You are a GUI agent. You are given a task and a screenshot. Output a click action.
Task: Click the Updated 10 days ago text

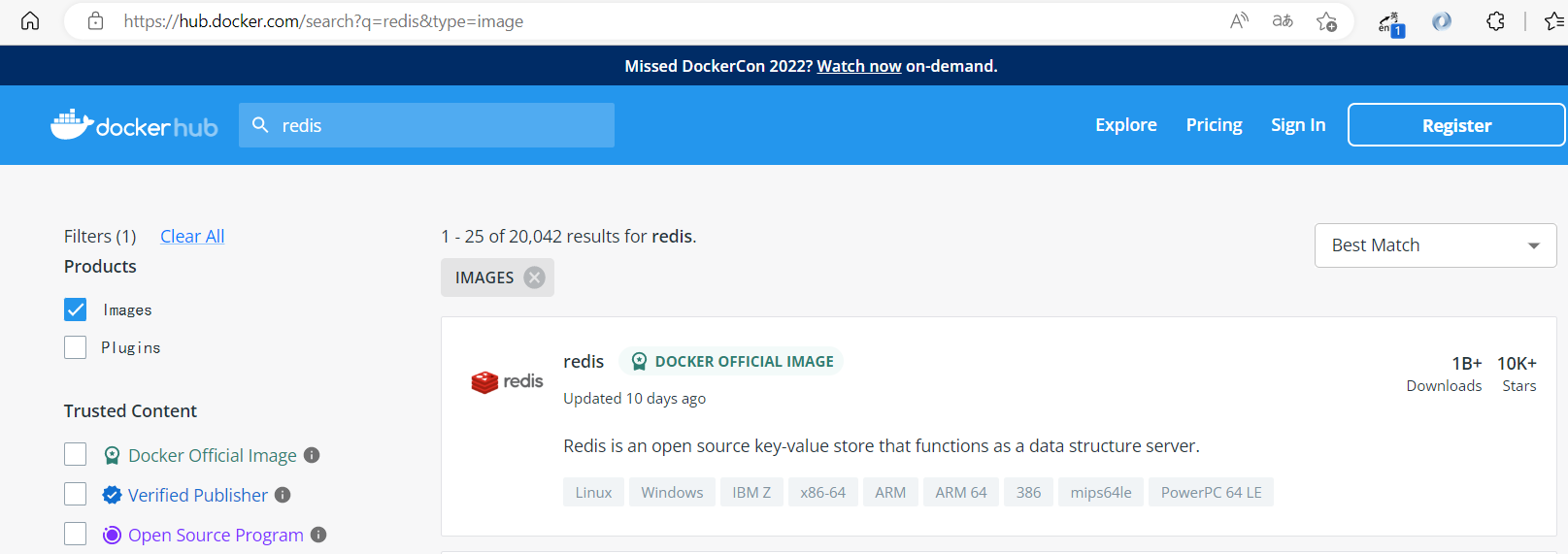(634, 398)
